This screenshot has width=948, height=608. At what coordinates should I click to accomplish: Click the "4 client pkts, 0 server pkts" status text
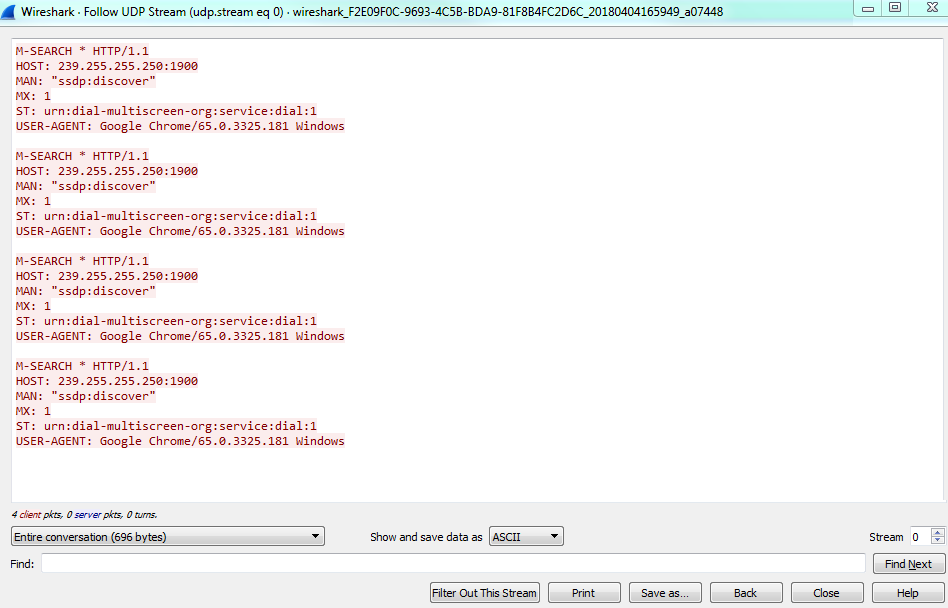85,515
